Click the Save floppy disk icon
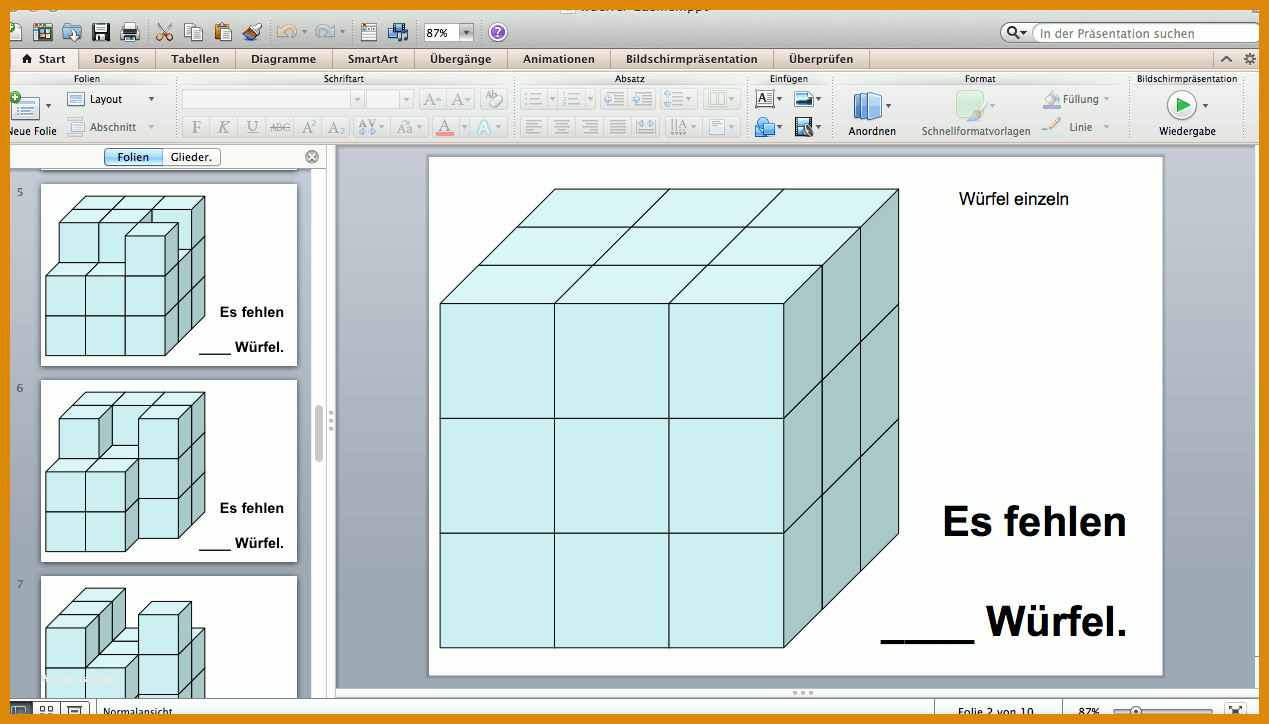1269x724 pixels. click(x=101, y=32)
